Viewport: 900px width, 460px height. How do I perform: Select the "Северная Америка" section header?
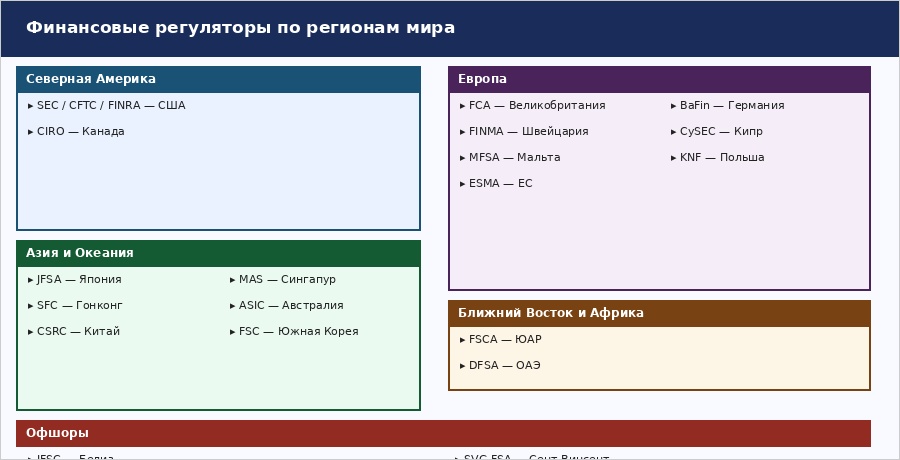pyautogui.click(x=219, y=79)
